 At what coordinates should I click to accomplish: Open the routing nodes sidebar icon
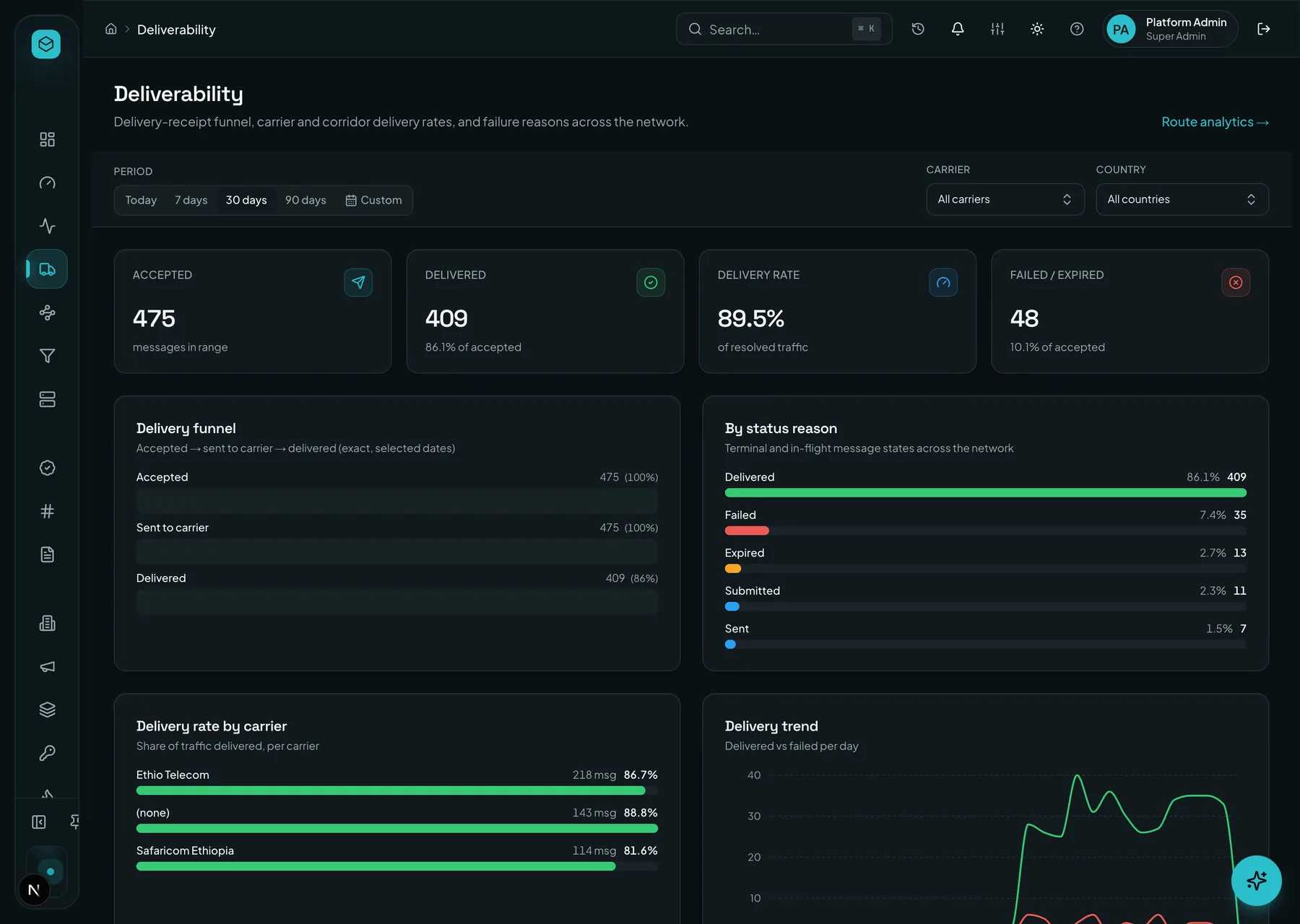click(47, 313)
